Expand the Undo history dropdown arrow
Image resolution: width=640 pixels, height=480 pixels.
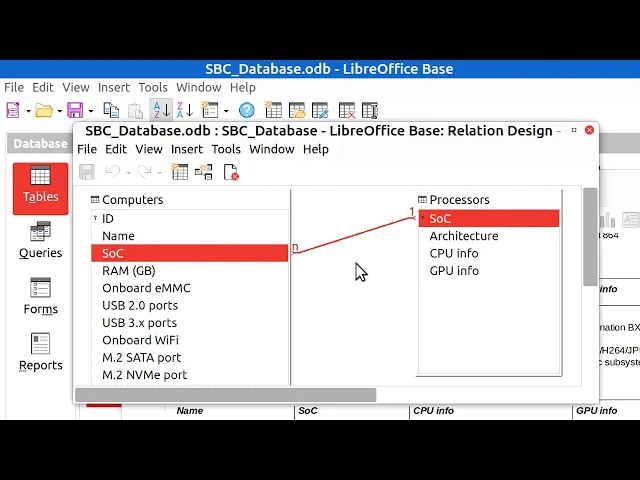[128, 173]
